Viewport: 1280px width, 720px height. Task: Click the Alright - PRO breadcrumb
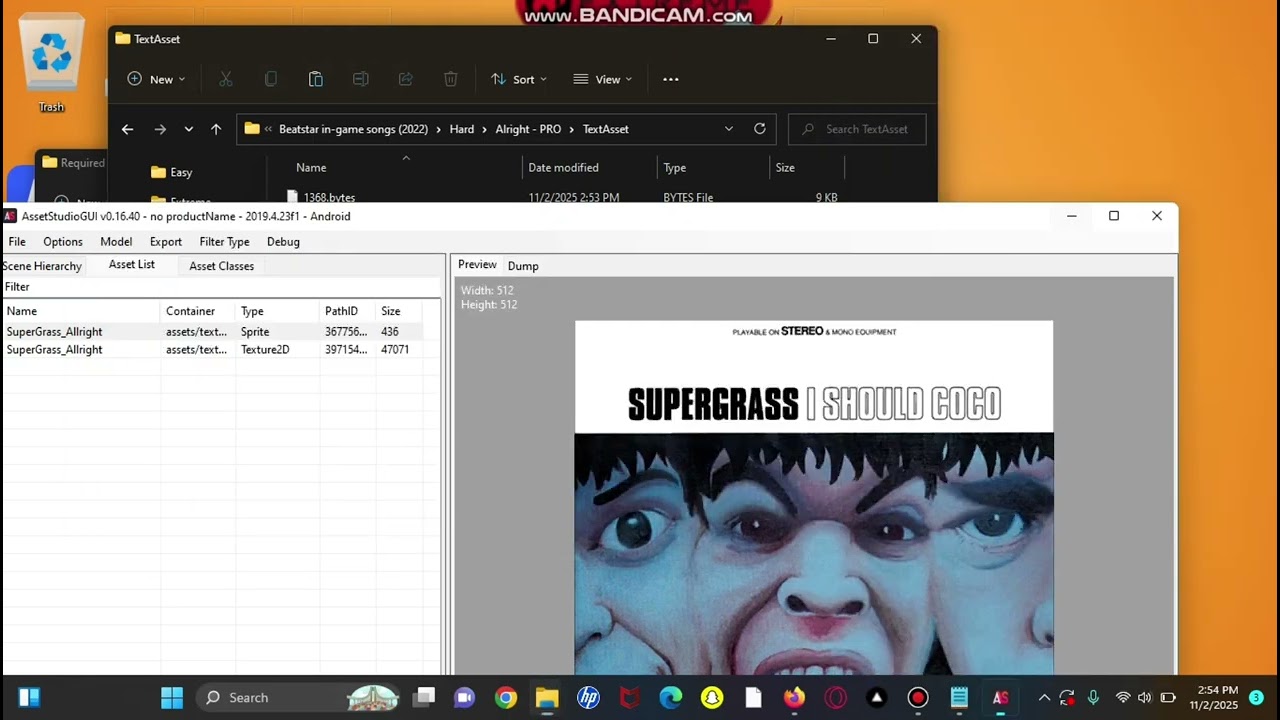(529, 129)
